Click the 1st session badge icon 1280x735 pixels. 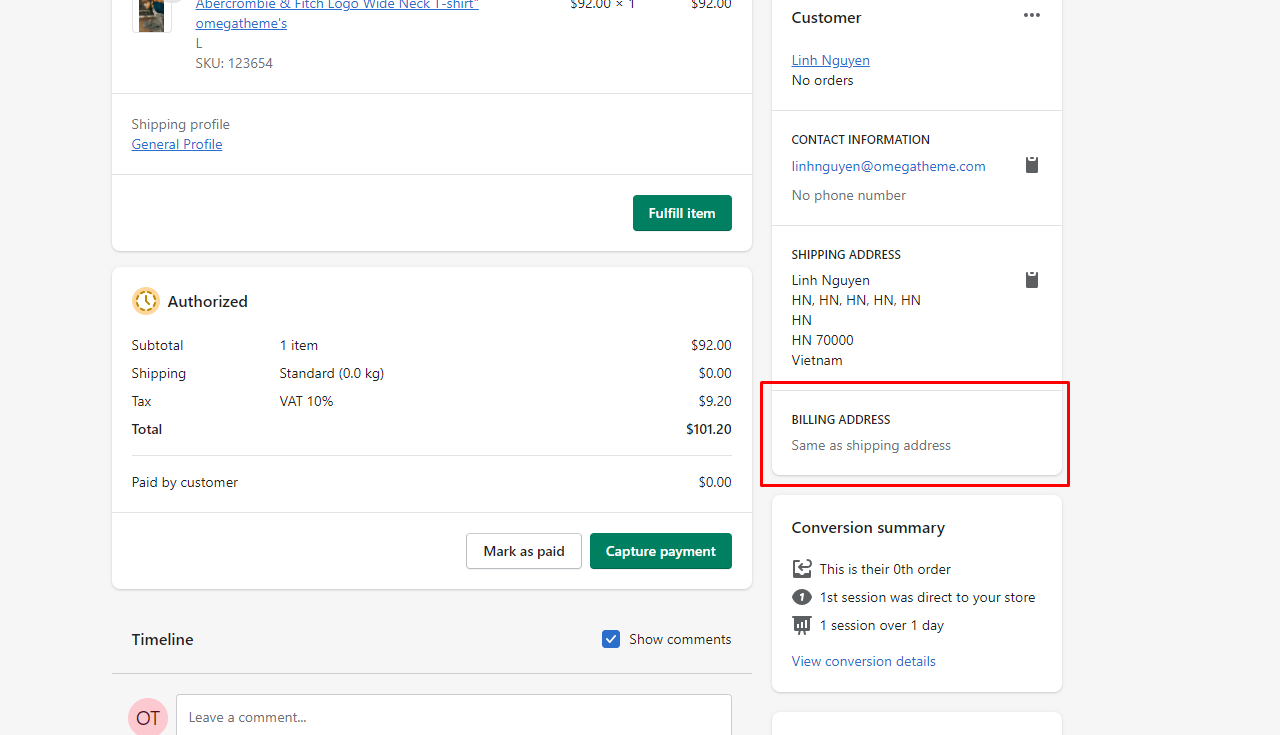click(x=801, y=597)
